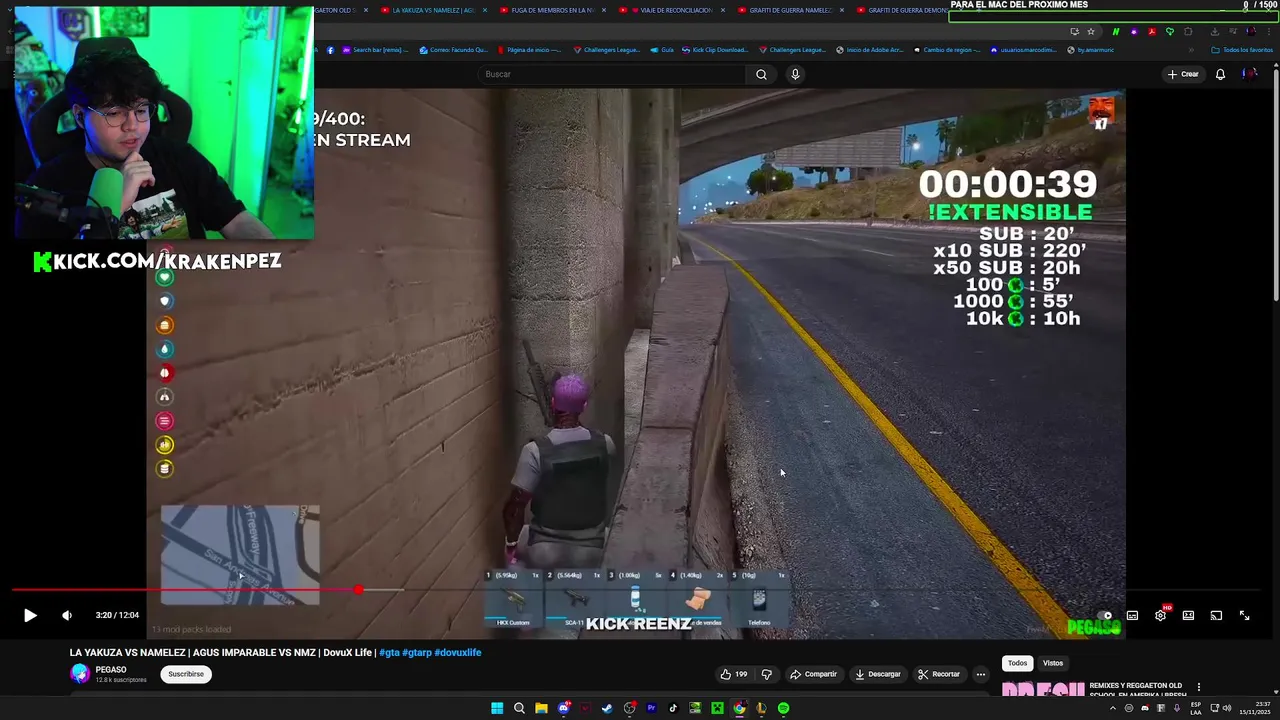Switch to the VIAJE DE RECONCILIACION tab
The height and width of the screenshot is (720, 1280).
click(x=672, y=10)
